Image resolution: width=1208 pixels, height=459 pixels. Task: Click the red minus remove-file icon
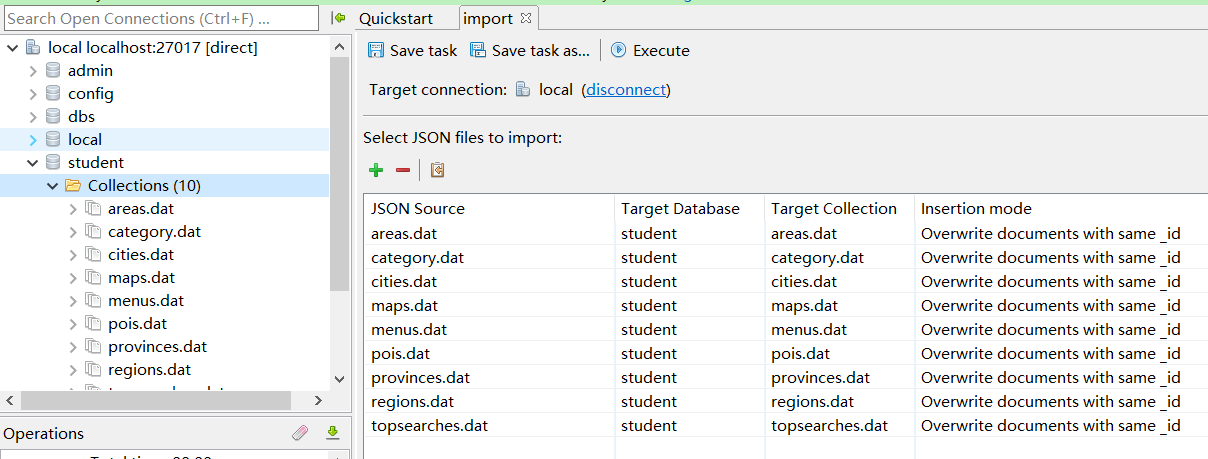[x=403, y=171]
